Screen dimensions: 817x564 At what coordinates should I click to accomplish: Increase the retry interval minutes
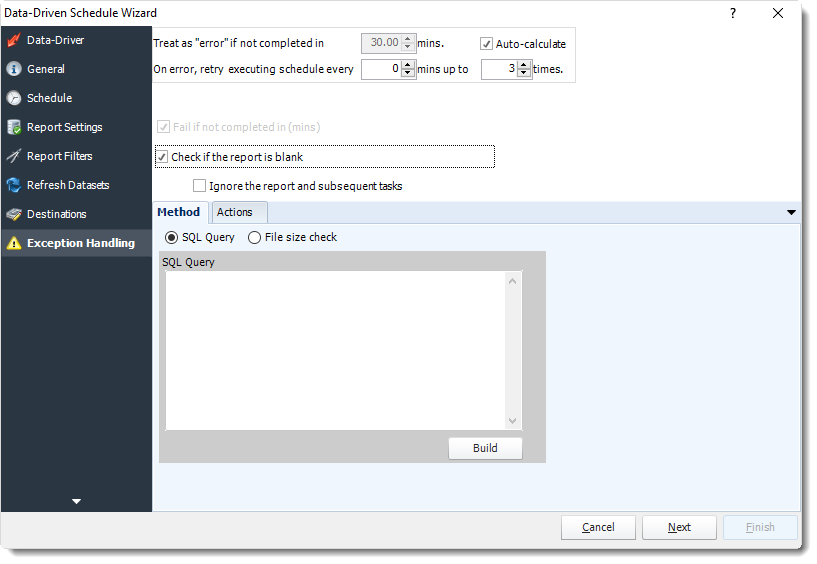point(408,64)
